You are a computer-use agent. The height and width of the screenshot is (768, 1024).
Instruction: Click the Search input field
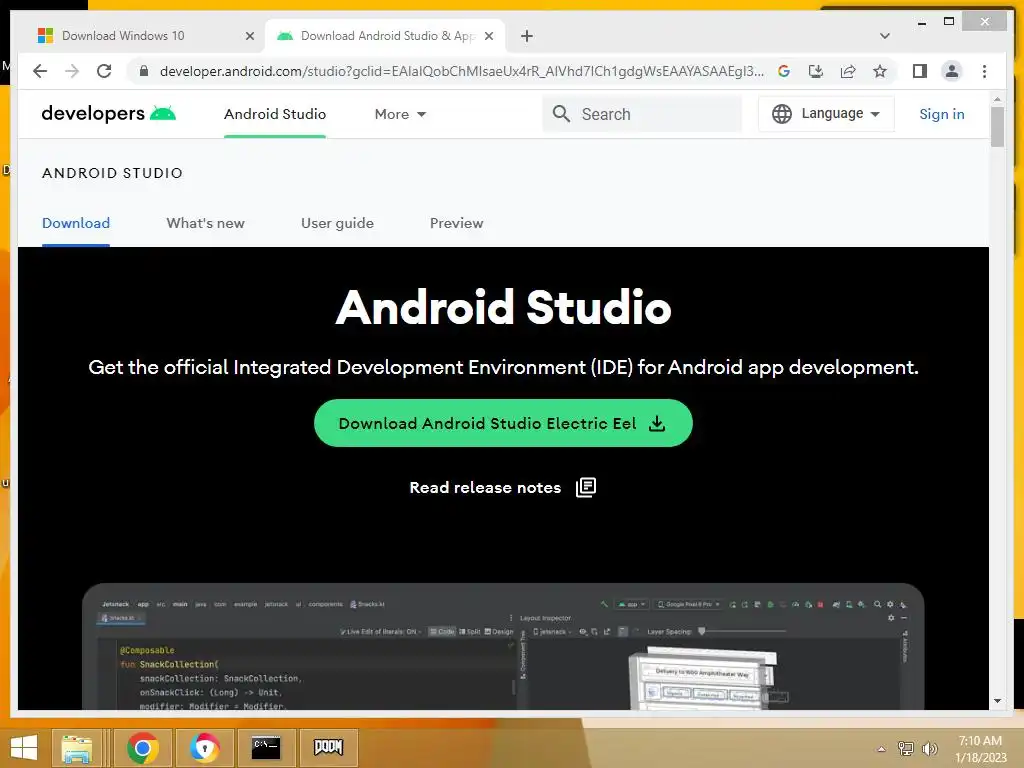click(642, 114)
